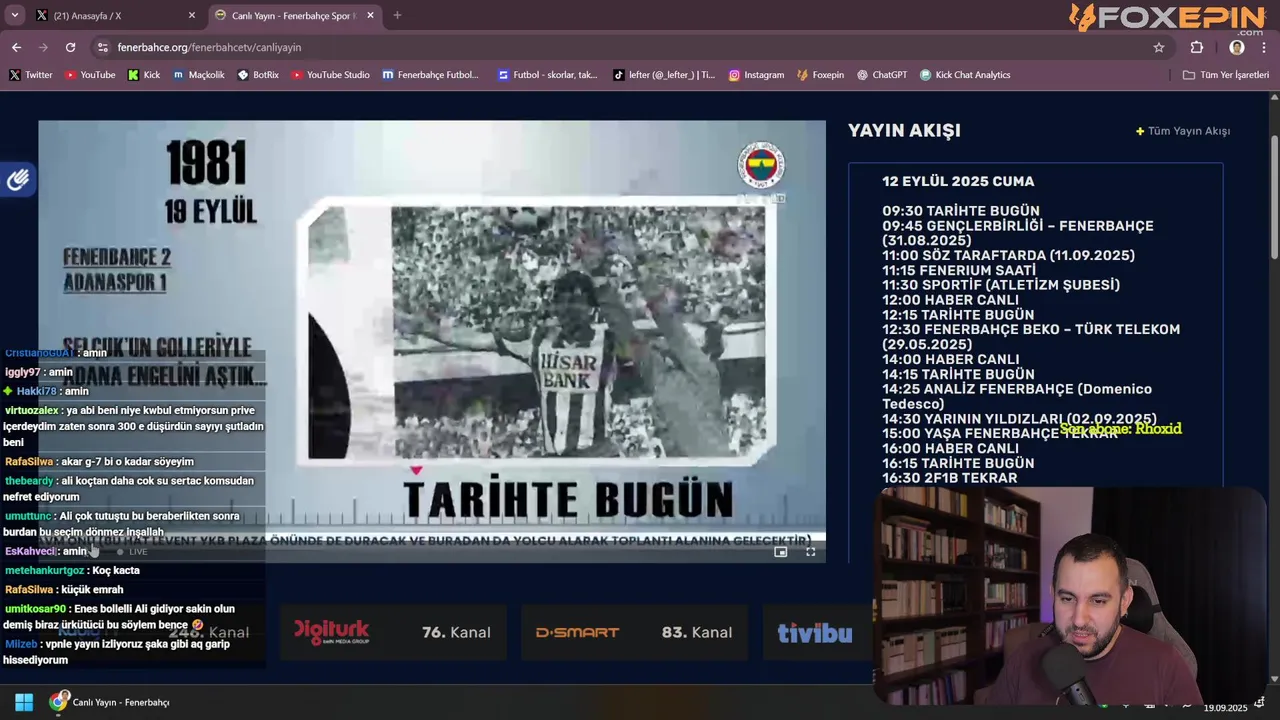Open the Futbol - skorlar bookmark
This screenshot has height=720, width=1280.
[x=547, y=75]
